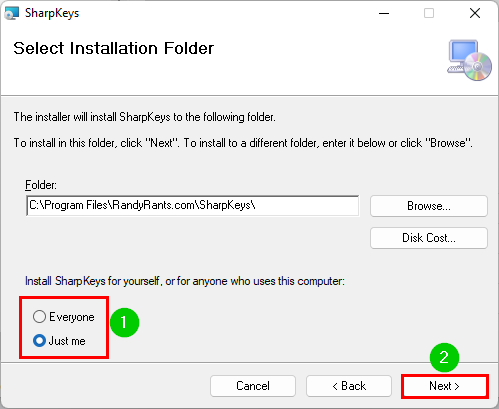The width and height of the screenshot is (499, 409).
Task: Check space with Disk Cost button
Action: (x=429, y=238)
